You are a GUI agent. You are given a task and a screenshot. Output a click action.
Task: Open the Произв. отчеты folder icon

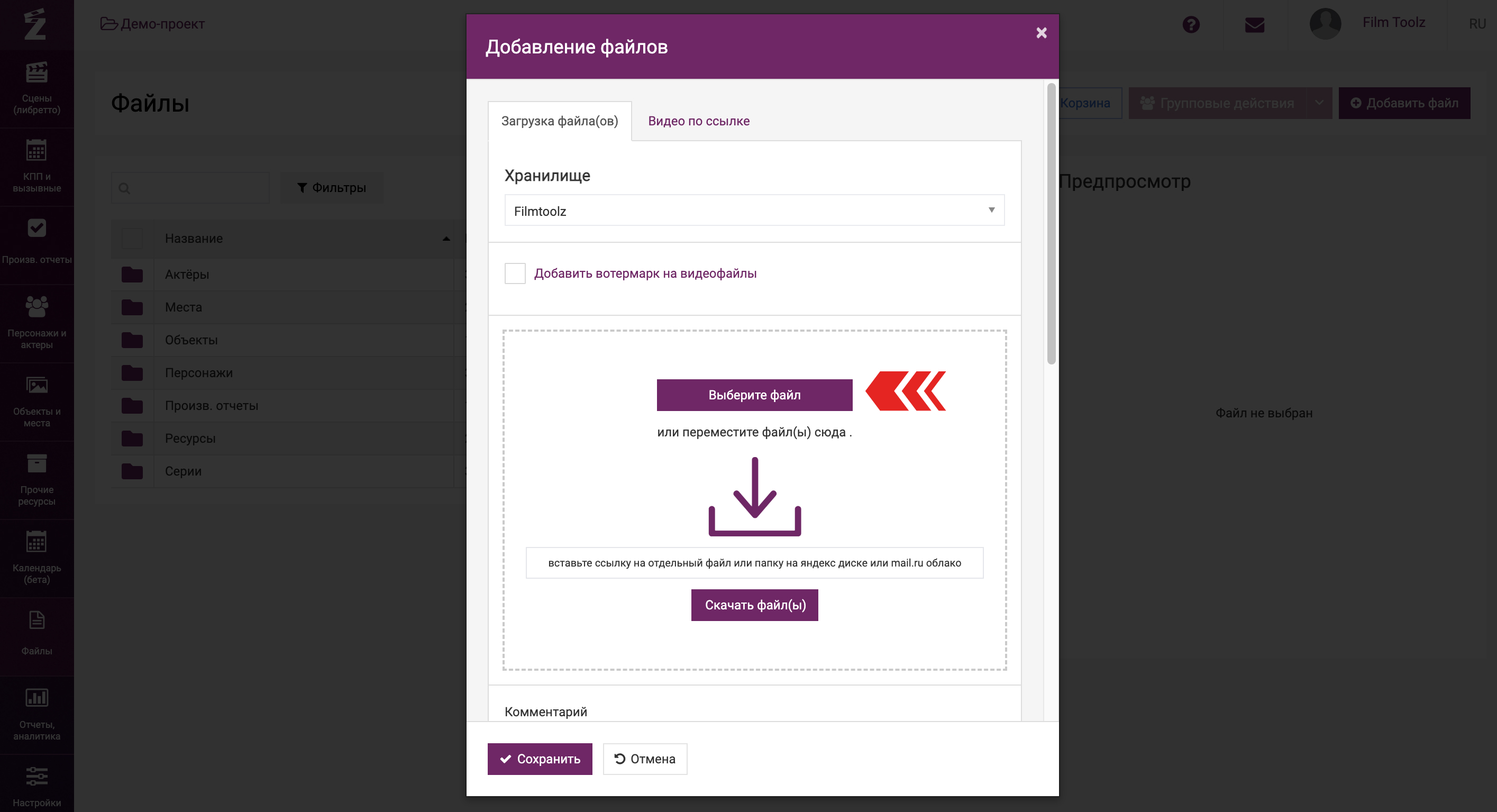[x=132, y=406]
